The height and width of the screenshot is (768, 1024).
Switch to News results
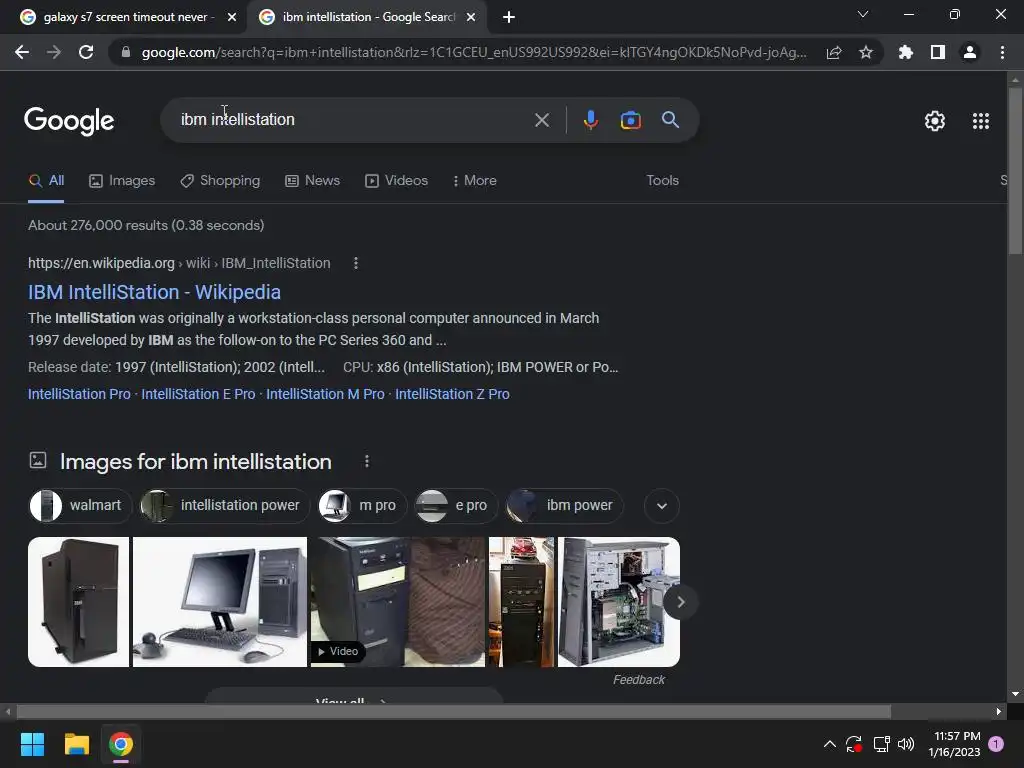click(x=312, y=181)
